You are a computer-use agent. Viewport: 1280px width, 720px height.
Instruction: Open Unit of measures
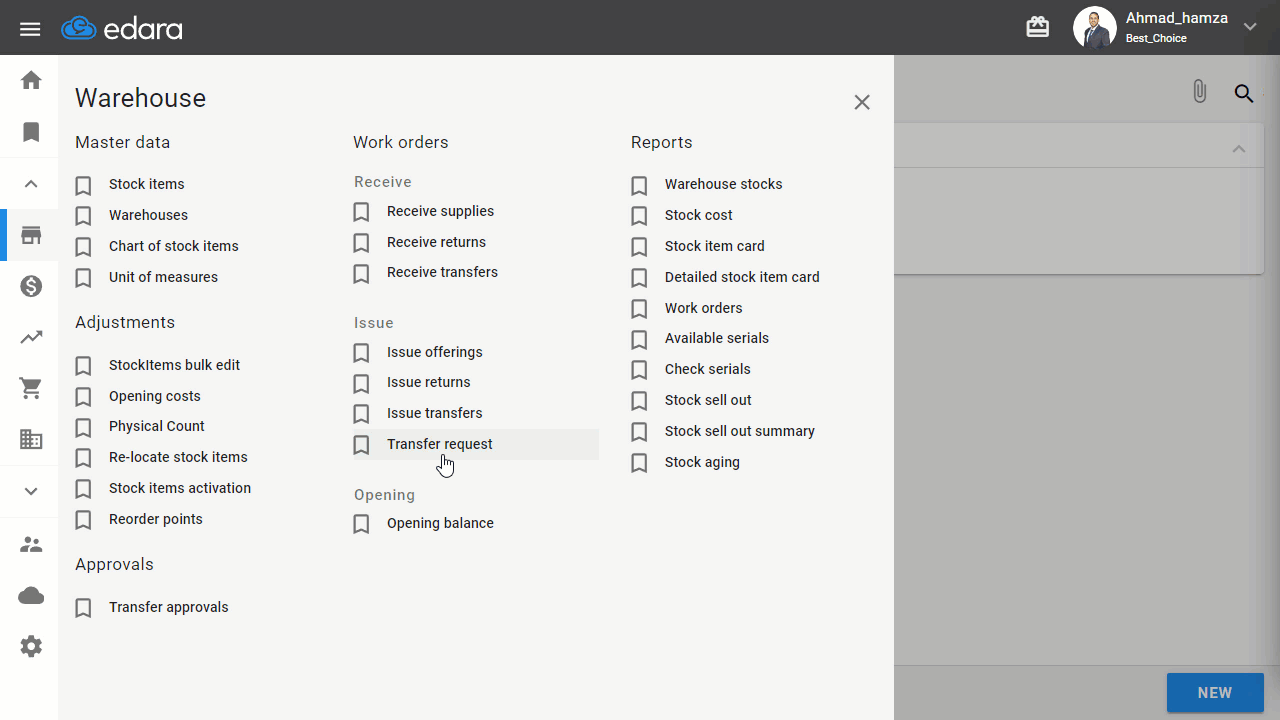coord(163,277)
